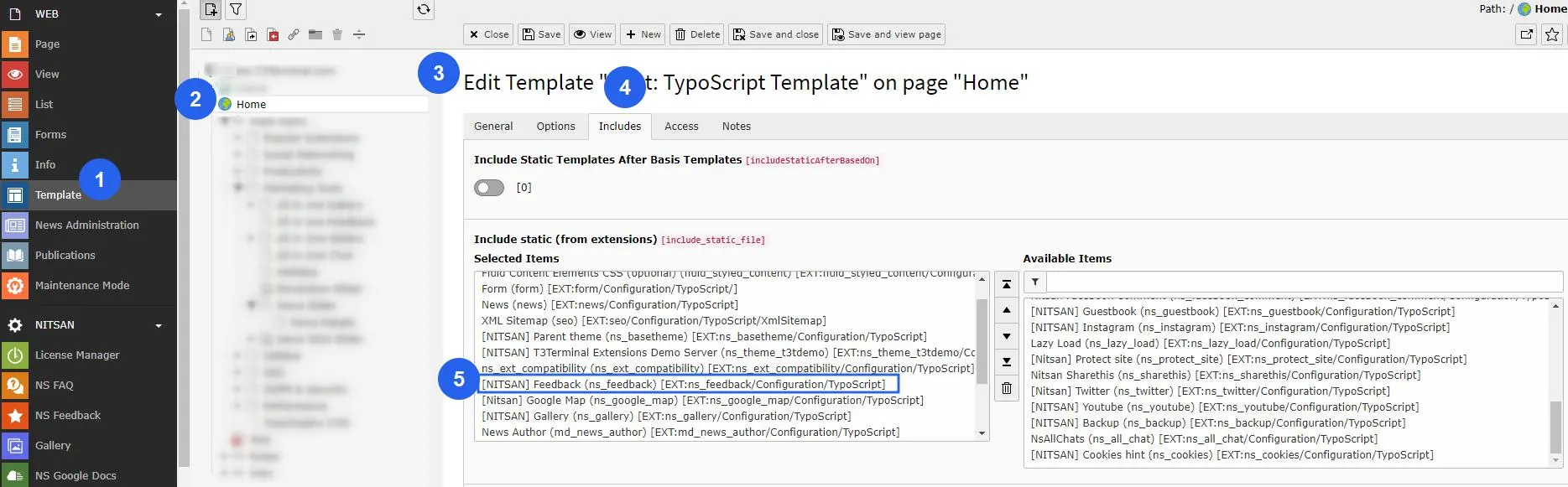Click the Close button
Viewport: 1568px width, 487px height.
[x=489, y=34]
